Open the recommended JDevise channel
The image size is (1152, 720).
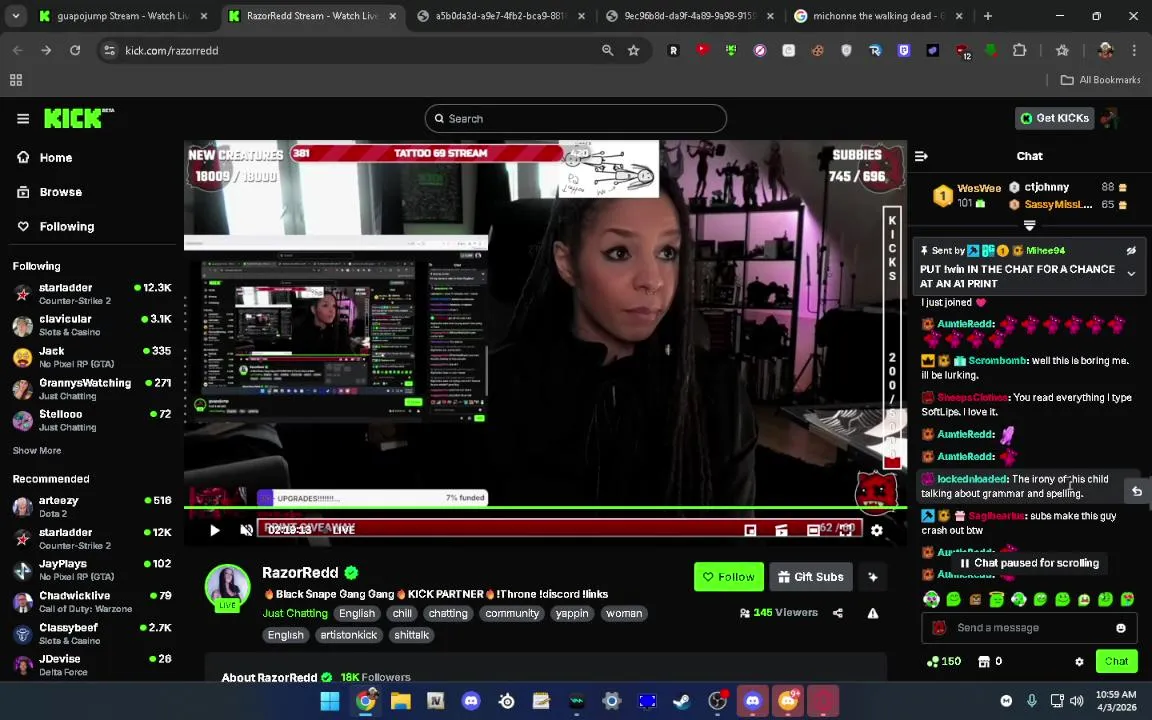93,665
